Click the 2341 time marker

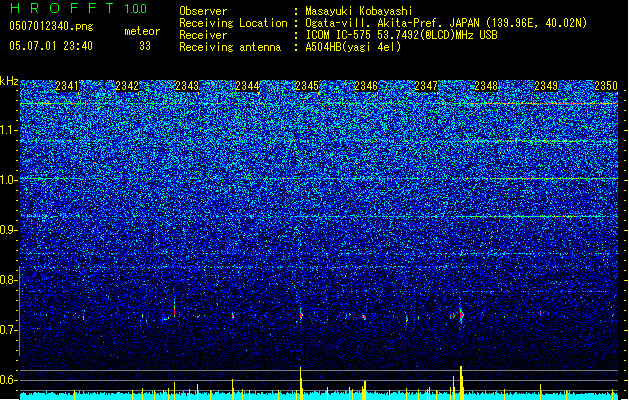click(x=67, y=86)
